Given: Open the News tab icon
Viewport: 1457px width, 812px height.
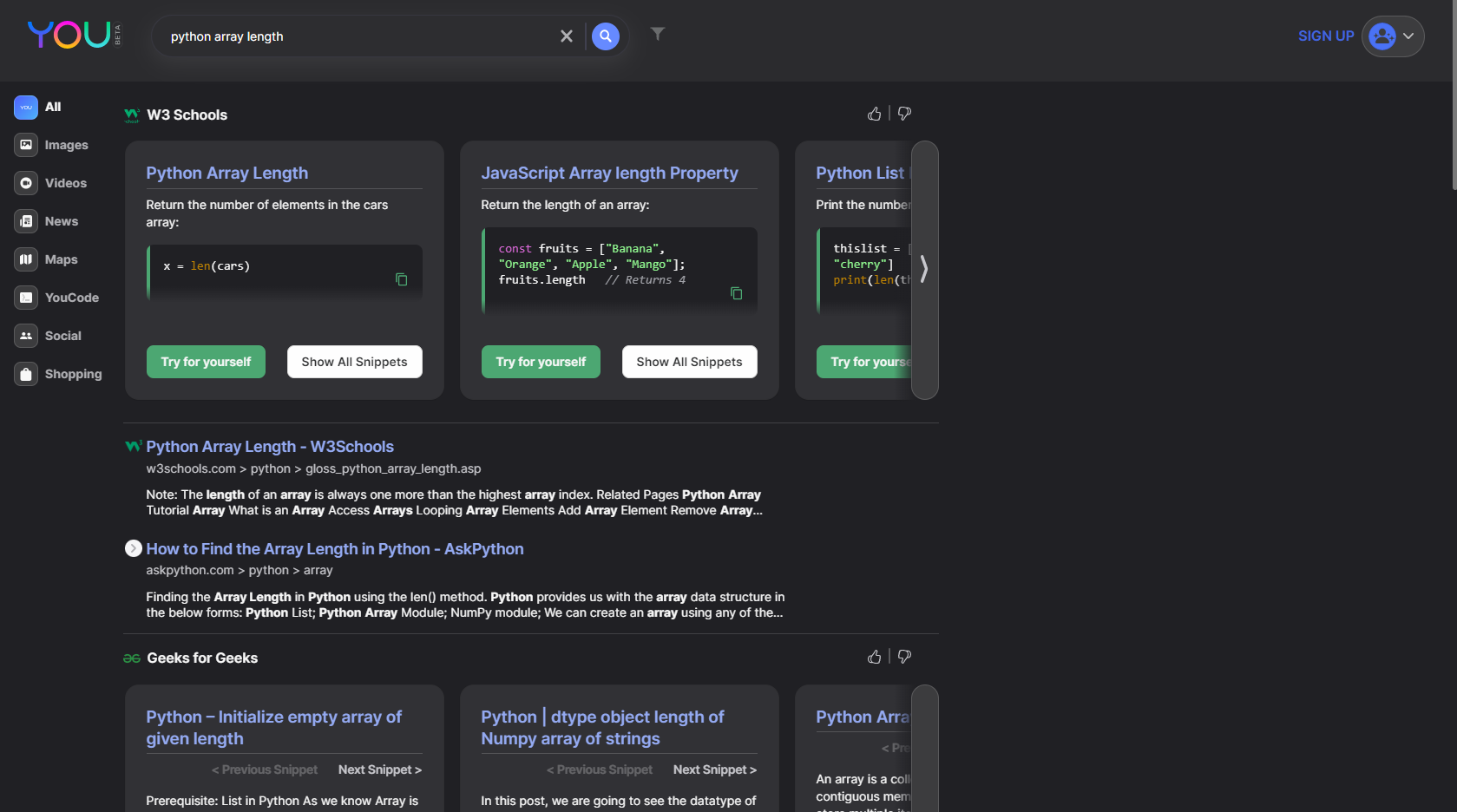Looking at the screenshot, I should 26,221.
